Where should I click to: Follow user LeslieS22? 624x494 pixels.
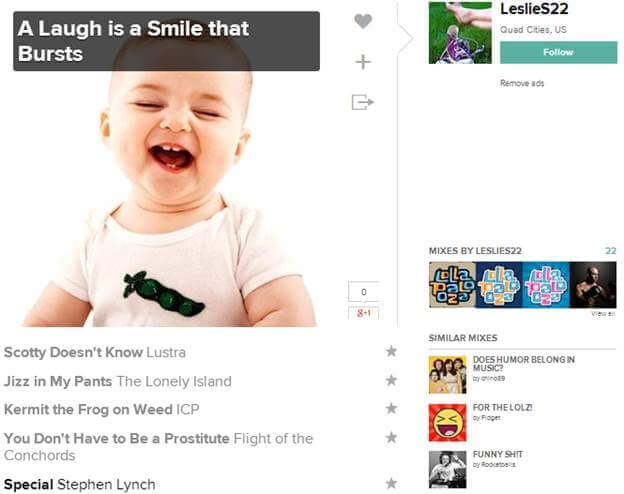pyautogui.click(x=558, y=52)
